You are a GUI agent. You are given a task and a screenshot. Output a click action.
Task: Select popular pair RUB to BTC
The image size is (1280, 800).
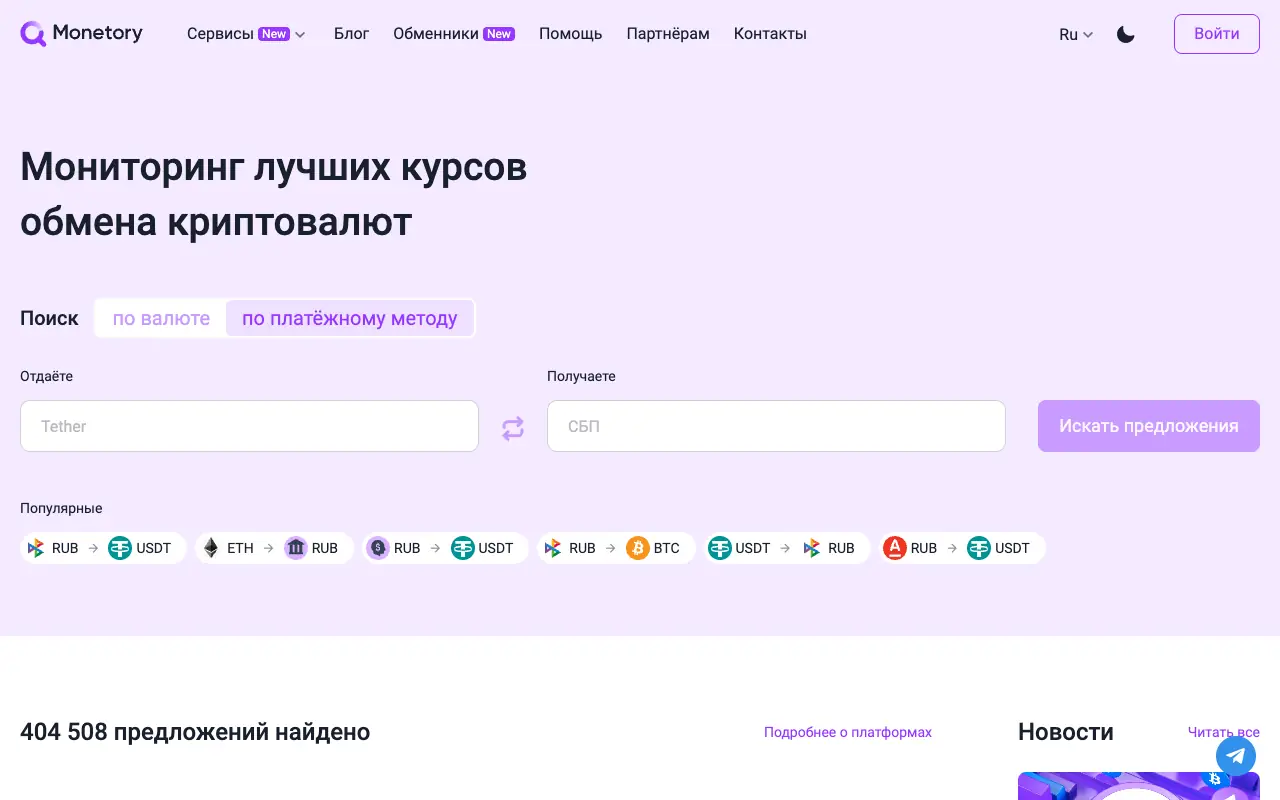[x=616, y=548]
